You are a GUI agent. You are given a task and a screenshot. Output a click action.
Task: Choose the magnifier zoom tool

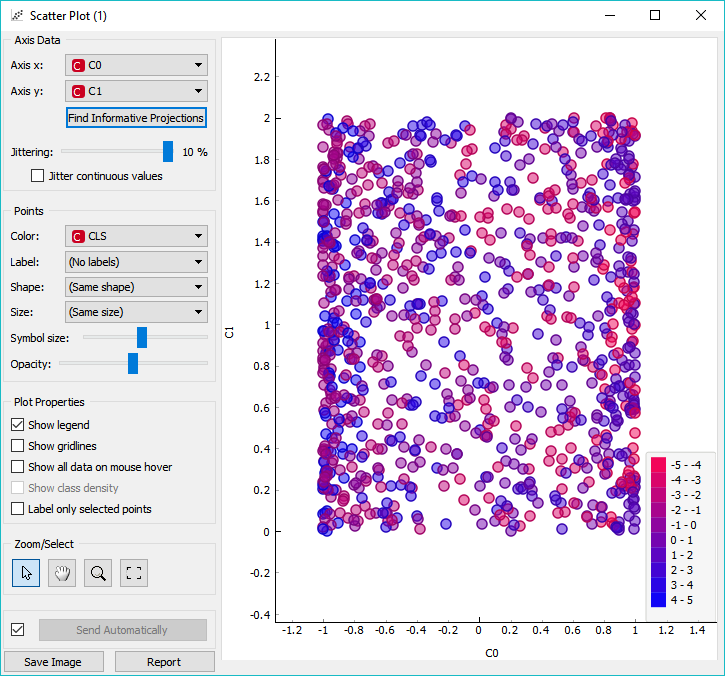[98, 573]
